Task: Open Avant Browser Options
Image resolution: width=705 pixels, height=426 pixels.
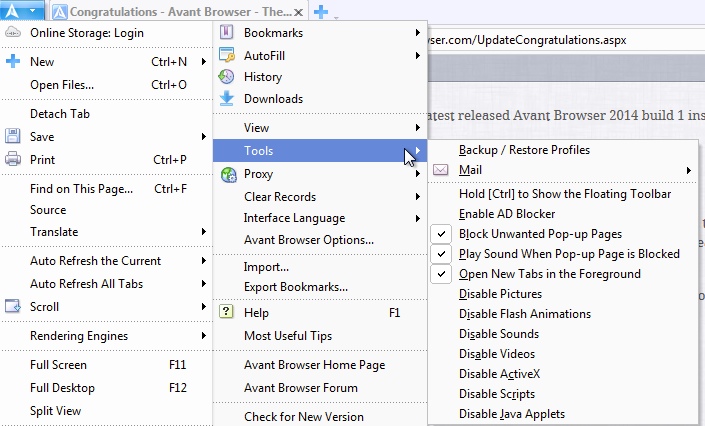Action: 309,240
